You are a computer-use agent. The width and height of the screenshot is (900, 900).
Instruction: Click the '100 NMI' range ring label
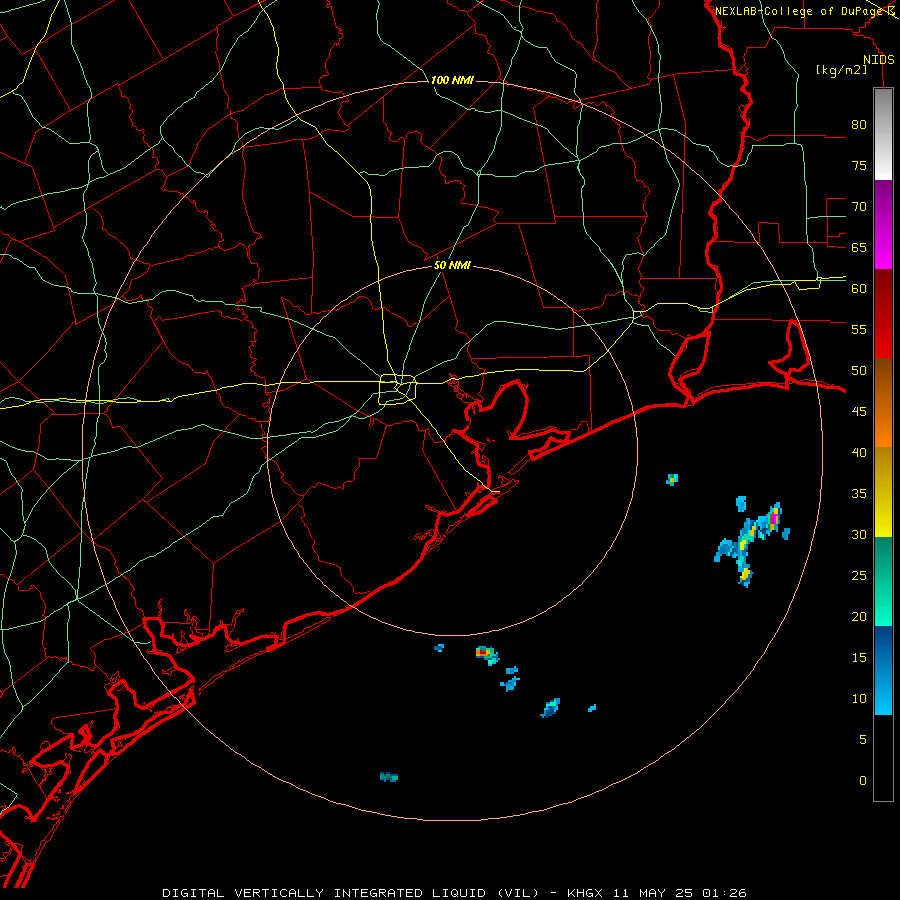pos(452,80)
